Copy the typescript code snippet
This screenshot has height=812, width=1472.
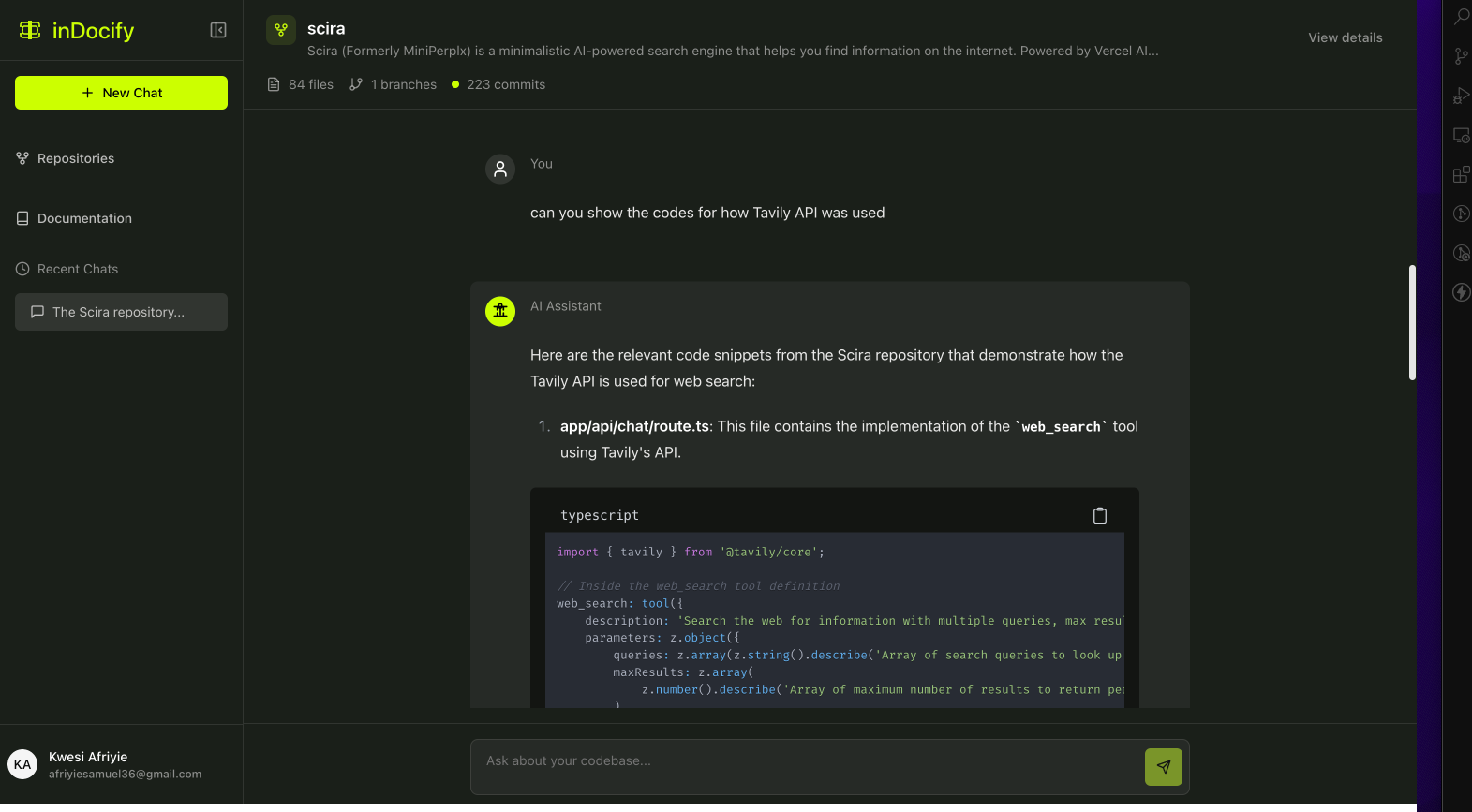pos(1100,515)
